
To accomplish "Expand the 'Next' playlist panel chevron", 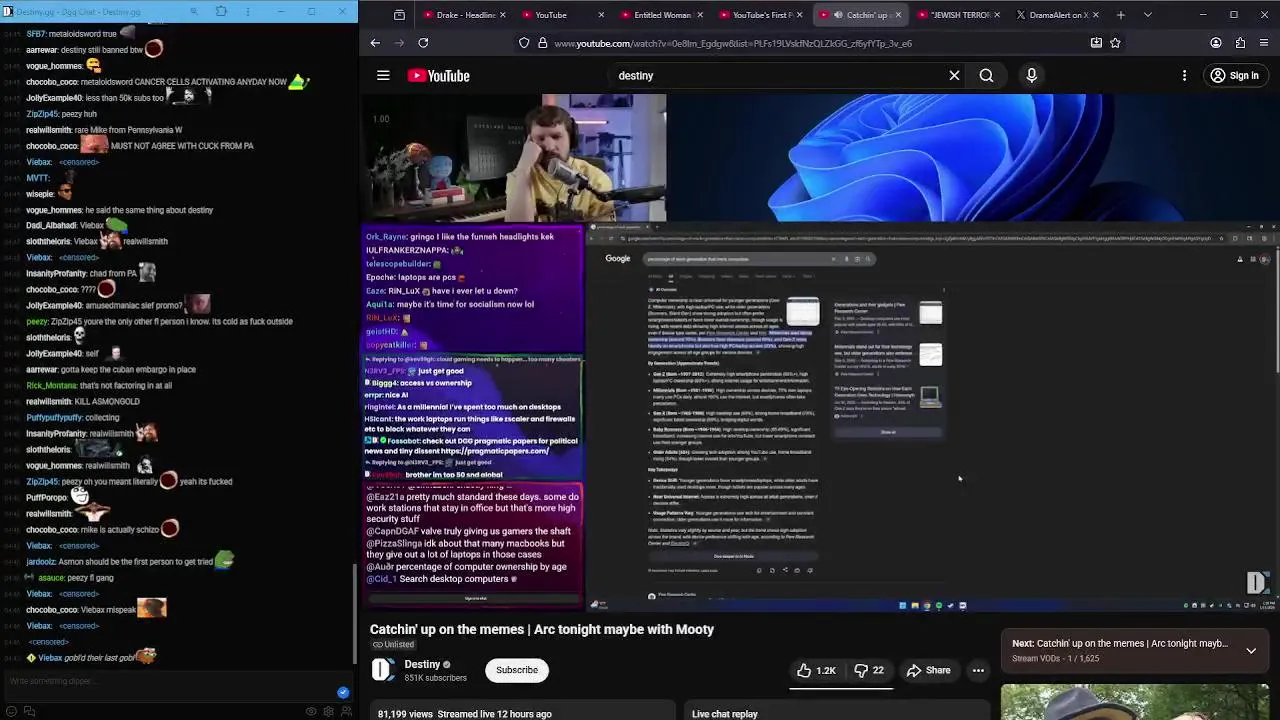I will pyautogui.click(x=1251, y=650).
